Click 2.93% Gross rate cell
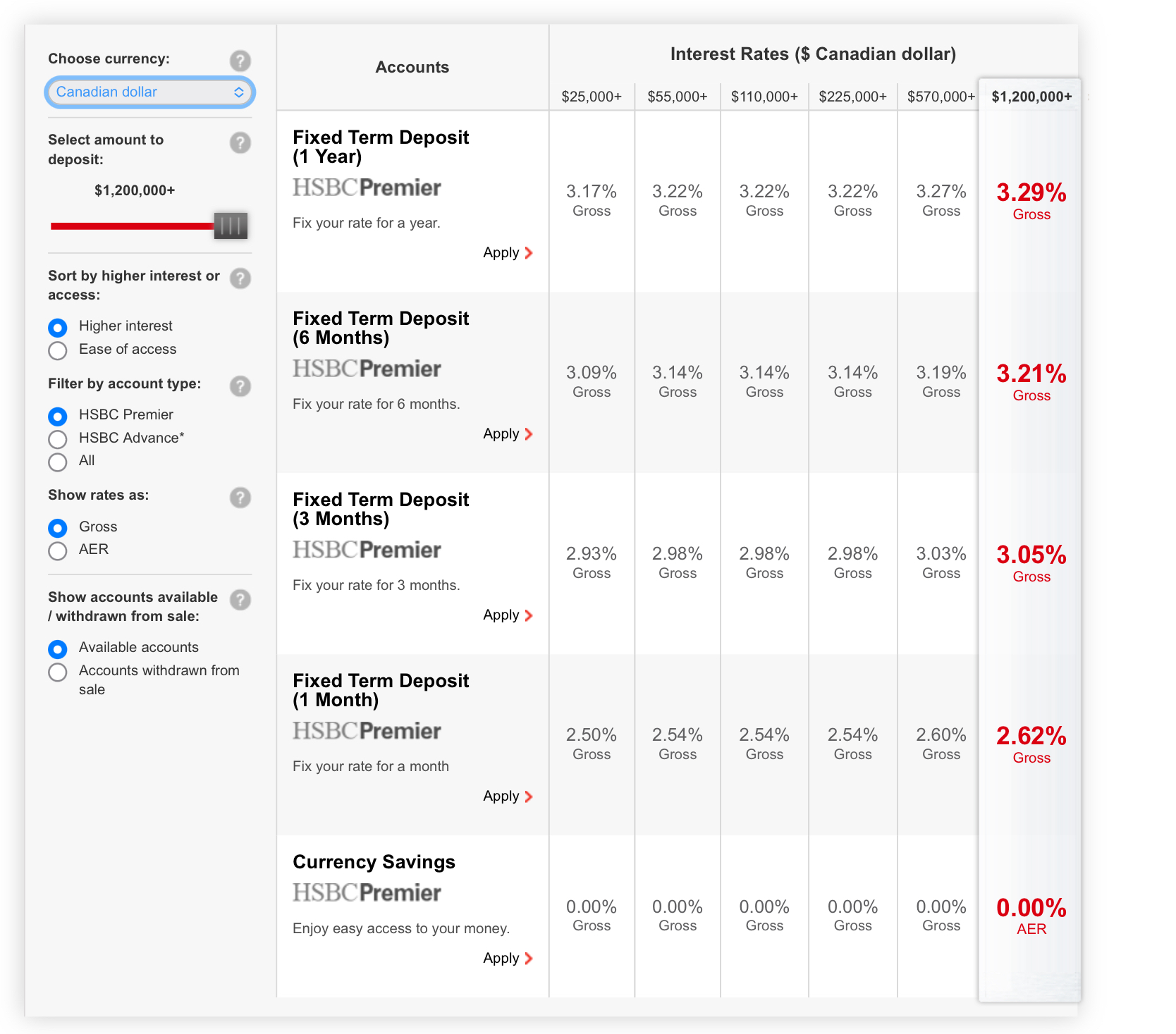Screen dimensions: 1176x1034 pos(592,562)
